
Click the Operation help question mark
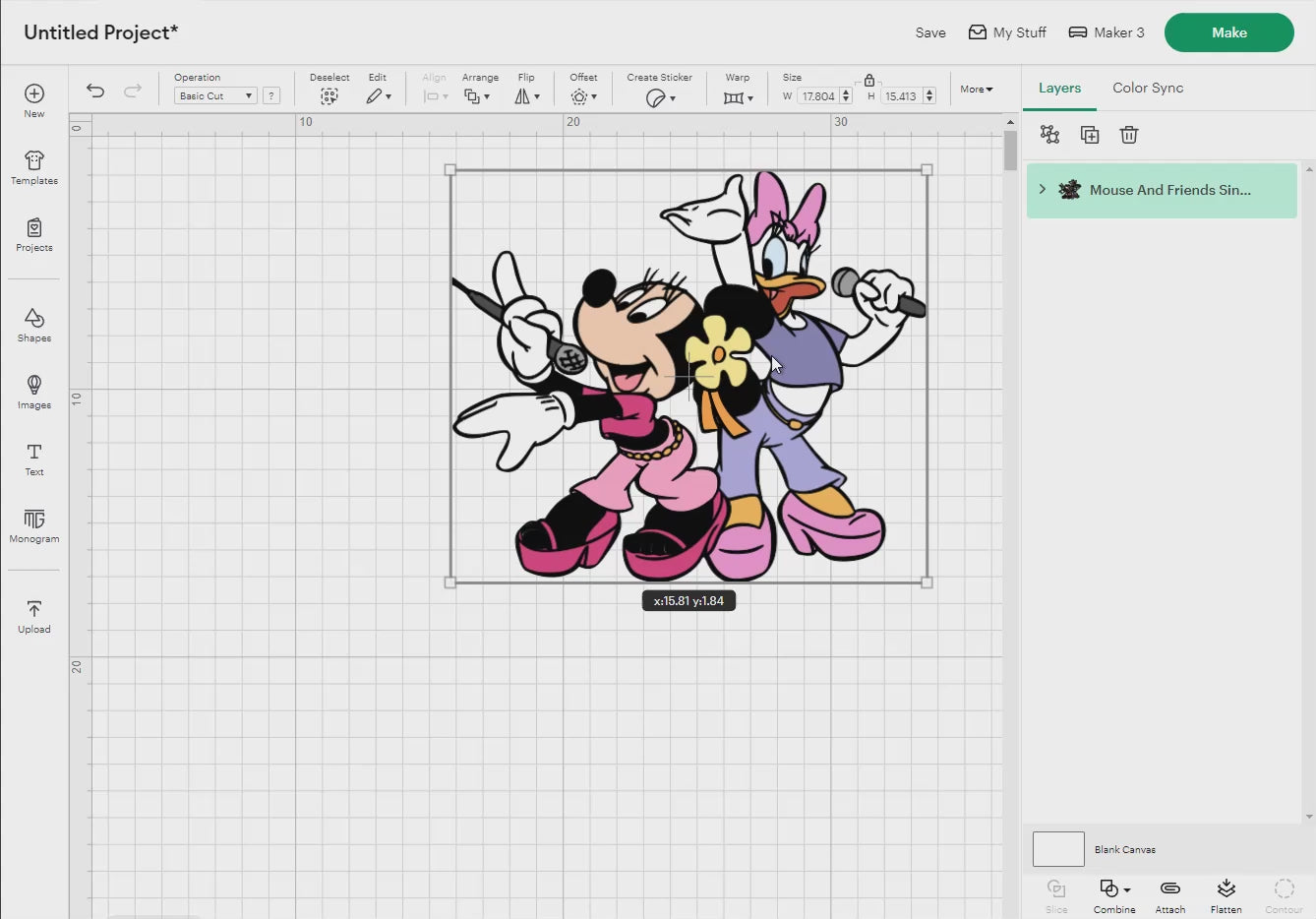click(x=271, y=95)
